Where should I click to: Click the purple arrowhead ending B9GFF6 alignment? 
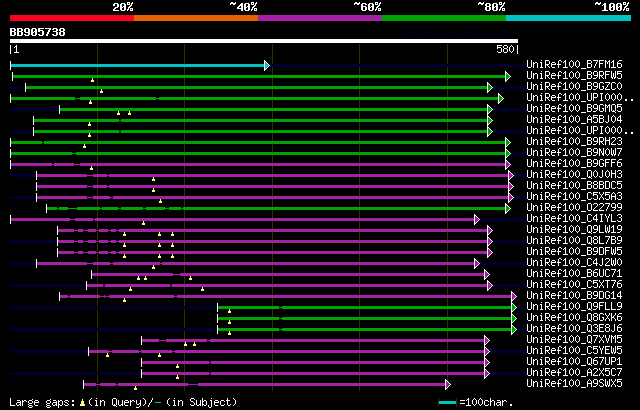508,164
